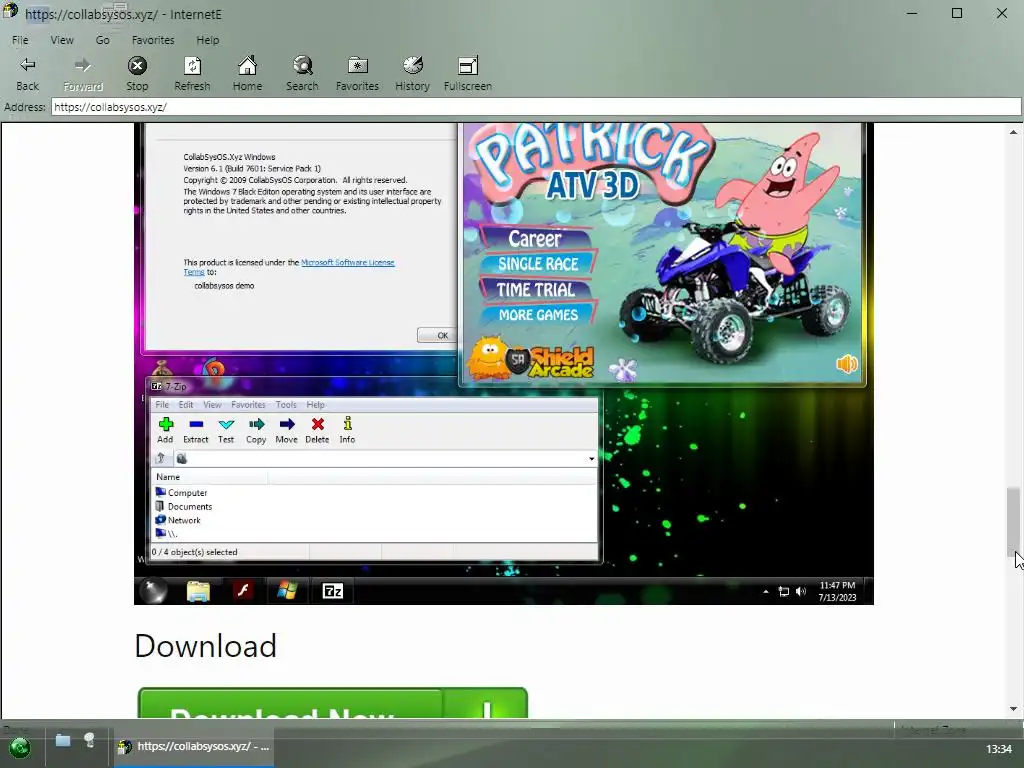Select Documents in the 7-Zip list
The height and width of the screenshot is (768, 1024).
[184, 506]
